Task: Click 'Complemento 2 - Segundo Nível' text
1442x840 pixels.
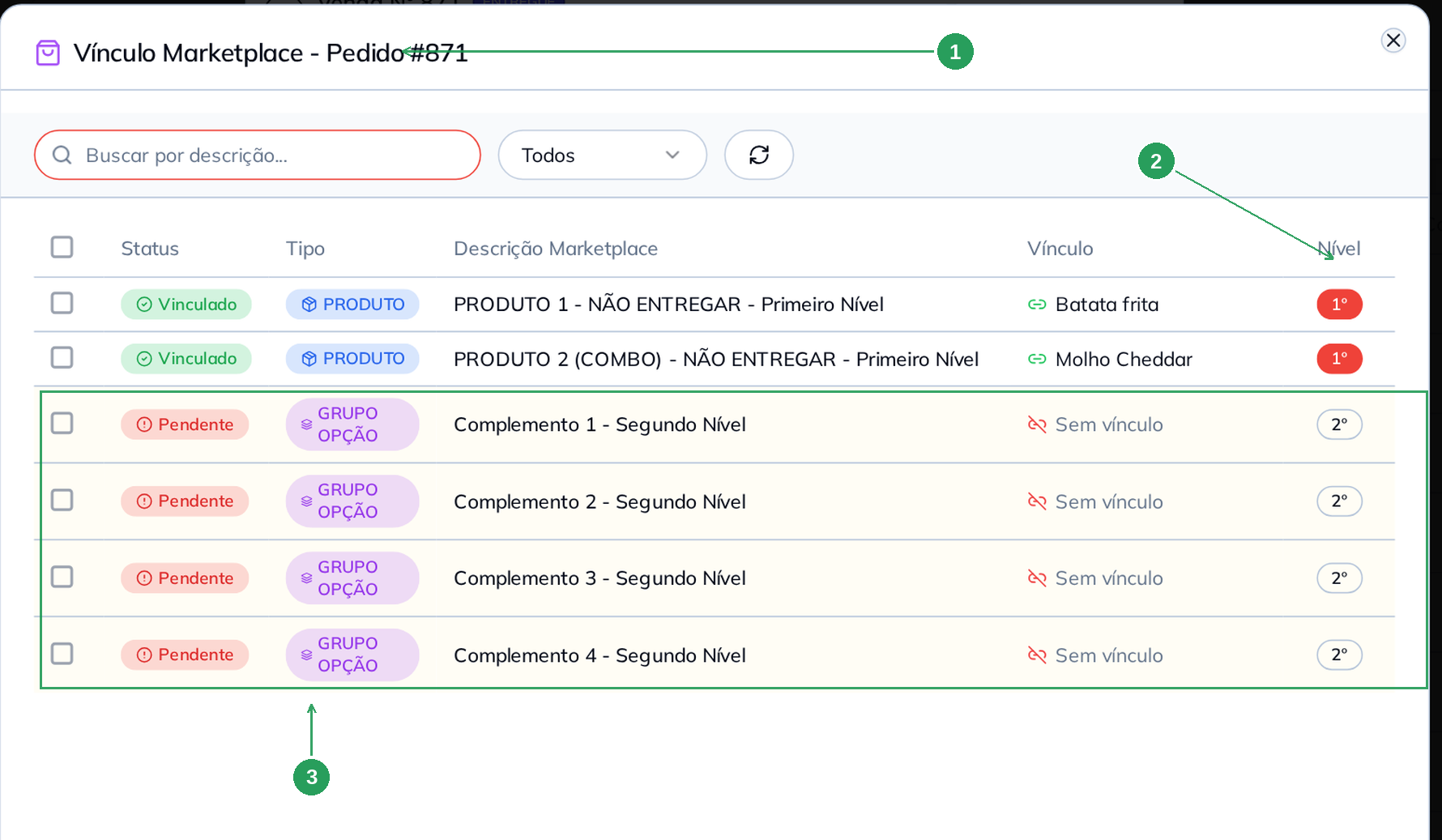Action: [599, 501]
